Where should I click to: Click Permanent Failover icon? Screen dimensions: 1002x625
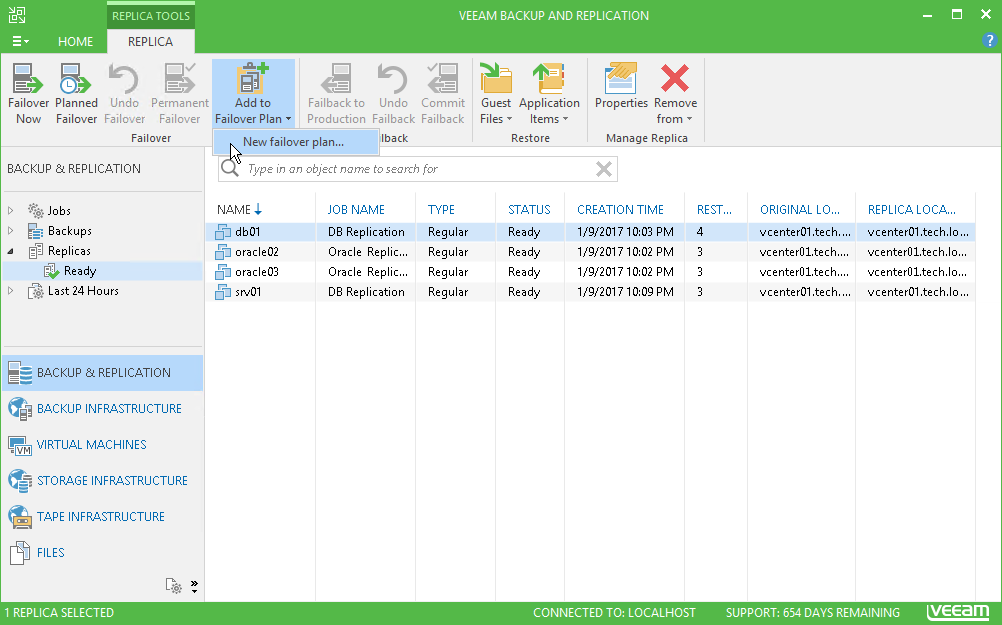pyautogui.click(x=180, y=79)
